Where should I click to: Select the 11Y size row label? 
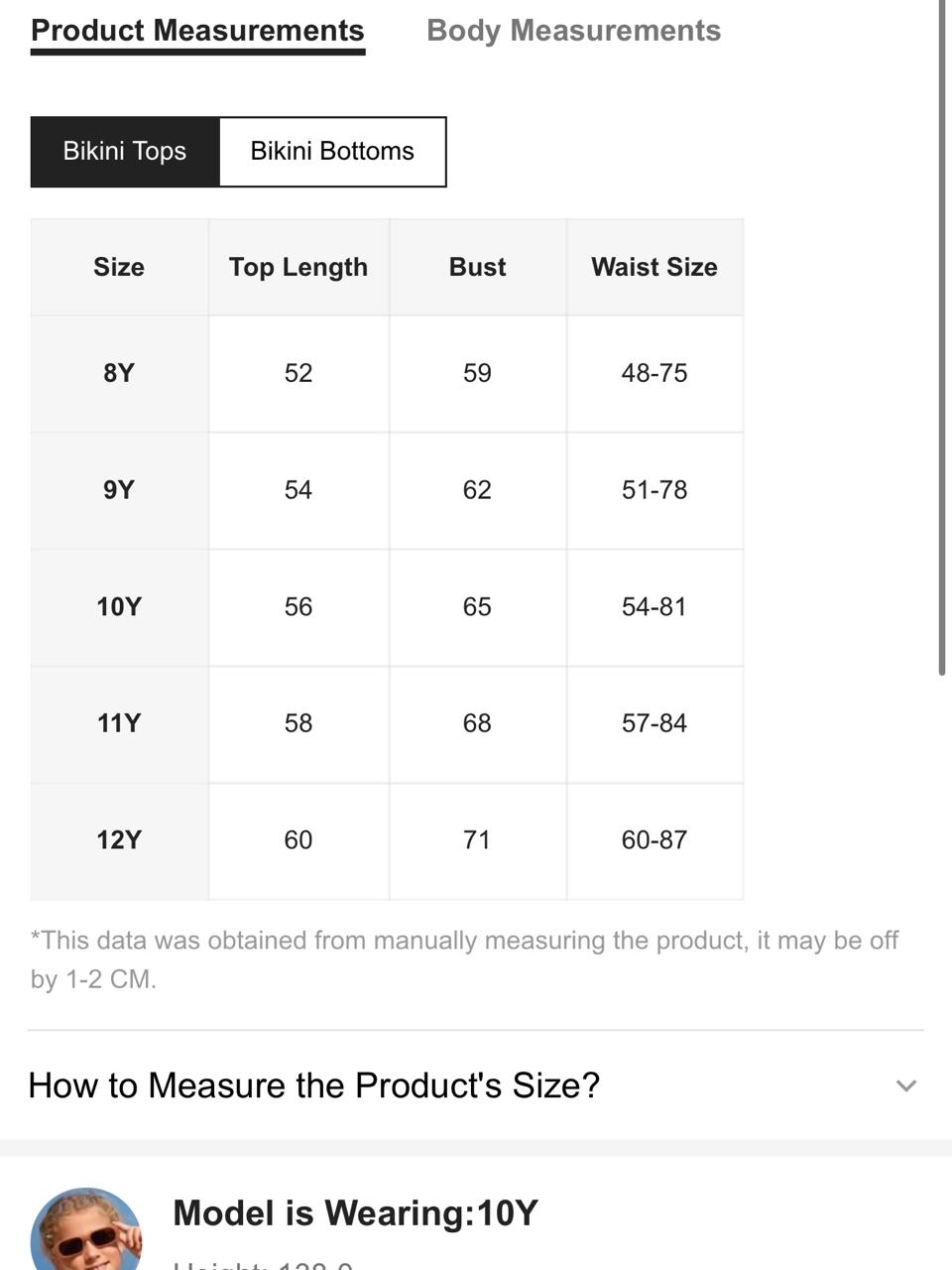(x=119, y=723)
